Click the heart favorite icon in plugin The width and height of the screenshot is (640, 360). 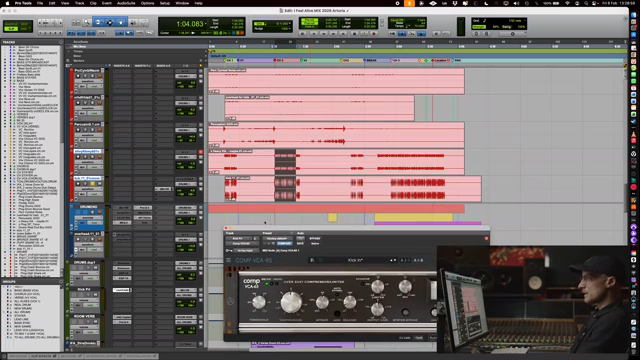(x=320, y=260)
